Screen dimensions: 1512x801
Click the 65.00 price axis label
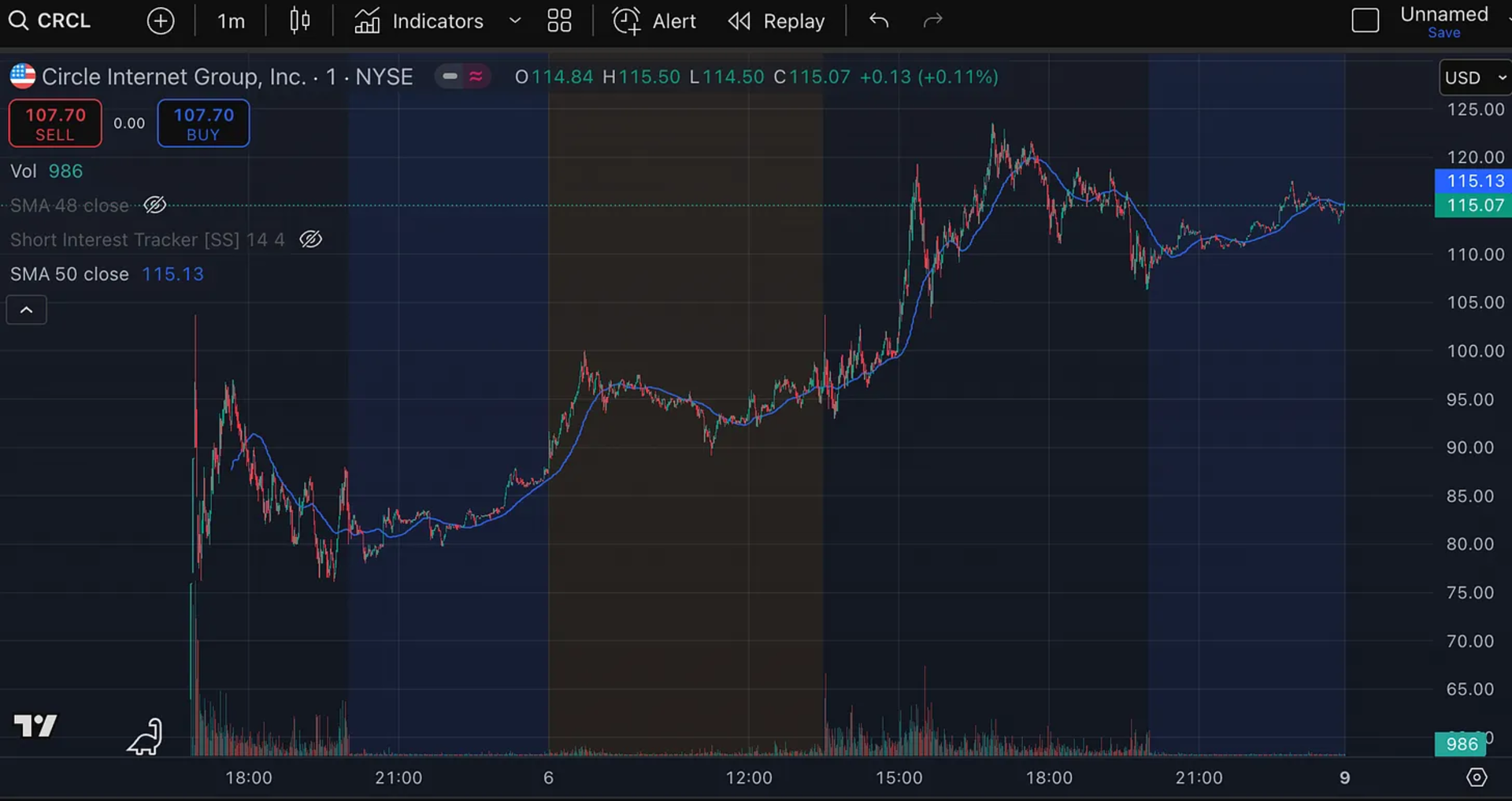point(1469,690)
